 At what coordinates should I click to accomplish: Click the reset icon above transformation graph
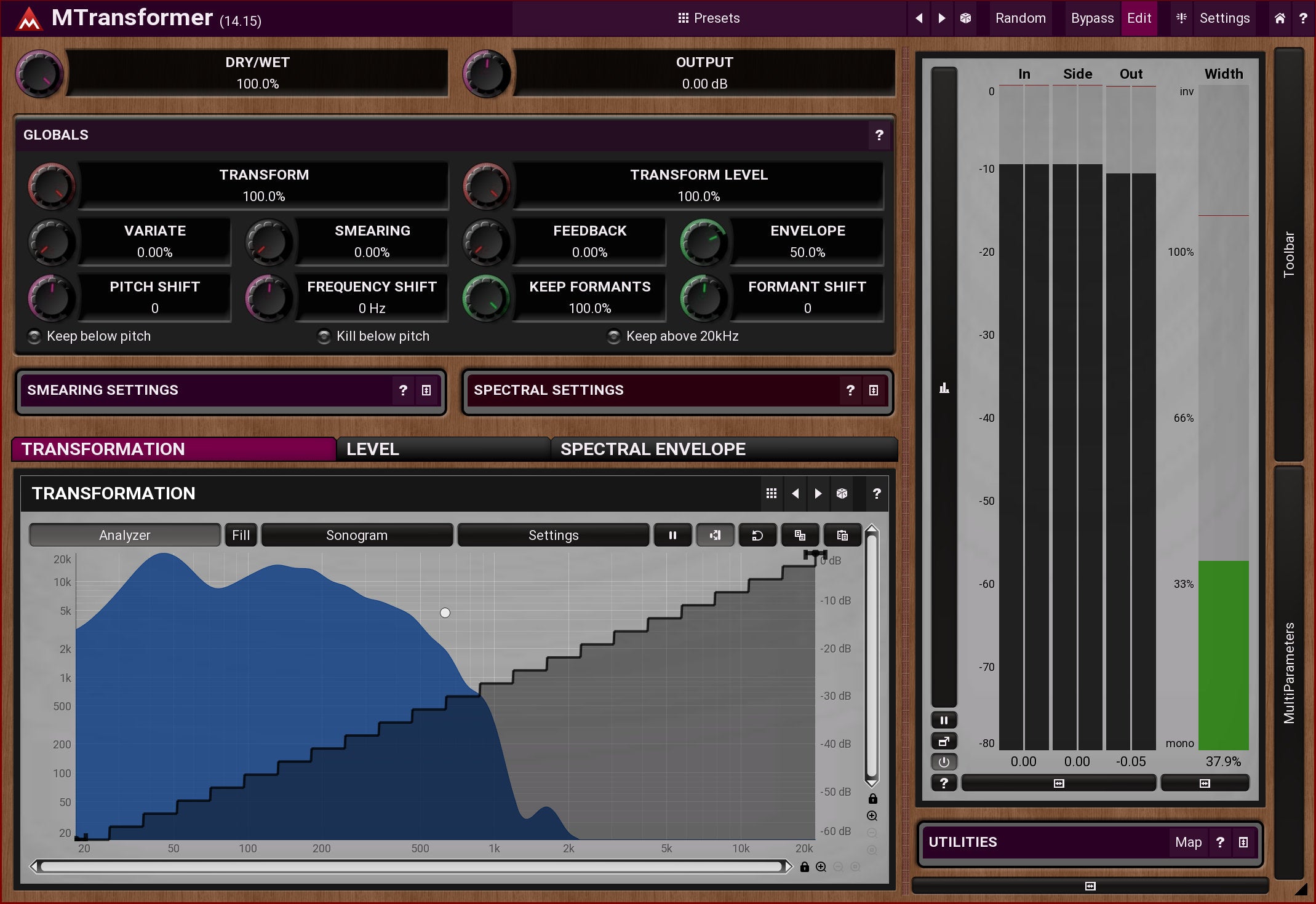[x=757, y=535]
